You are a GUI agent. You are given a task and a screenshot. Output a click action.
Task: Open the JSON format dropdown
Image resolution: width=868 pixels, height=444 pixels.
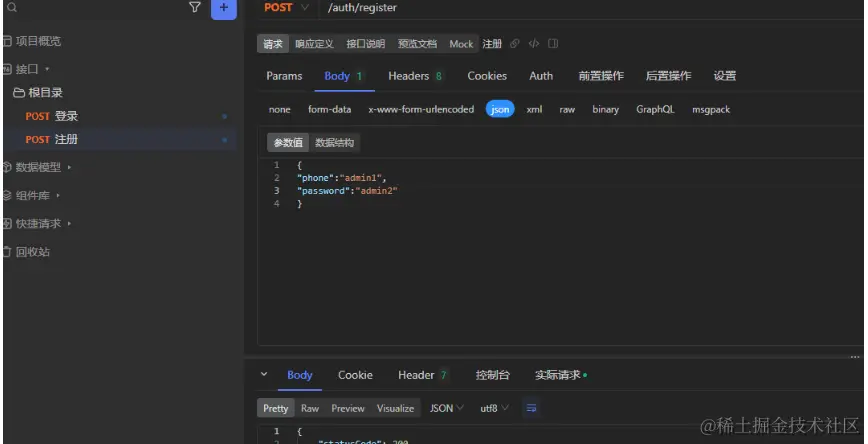tap(447, 409)
